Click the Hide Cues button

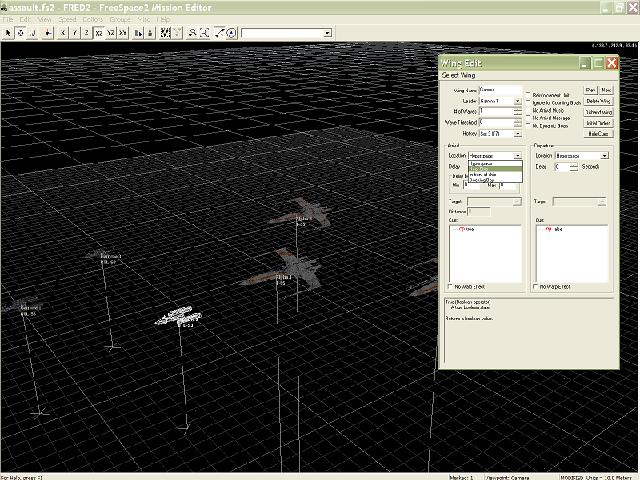click(x=598, y=133)
